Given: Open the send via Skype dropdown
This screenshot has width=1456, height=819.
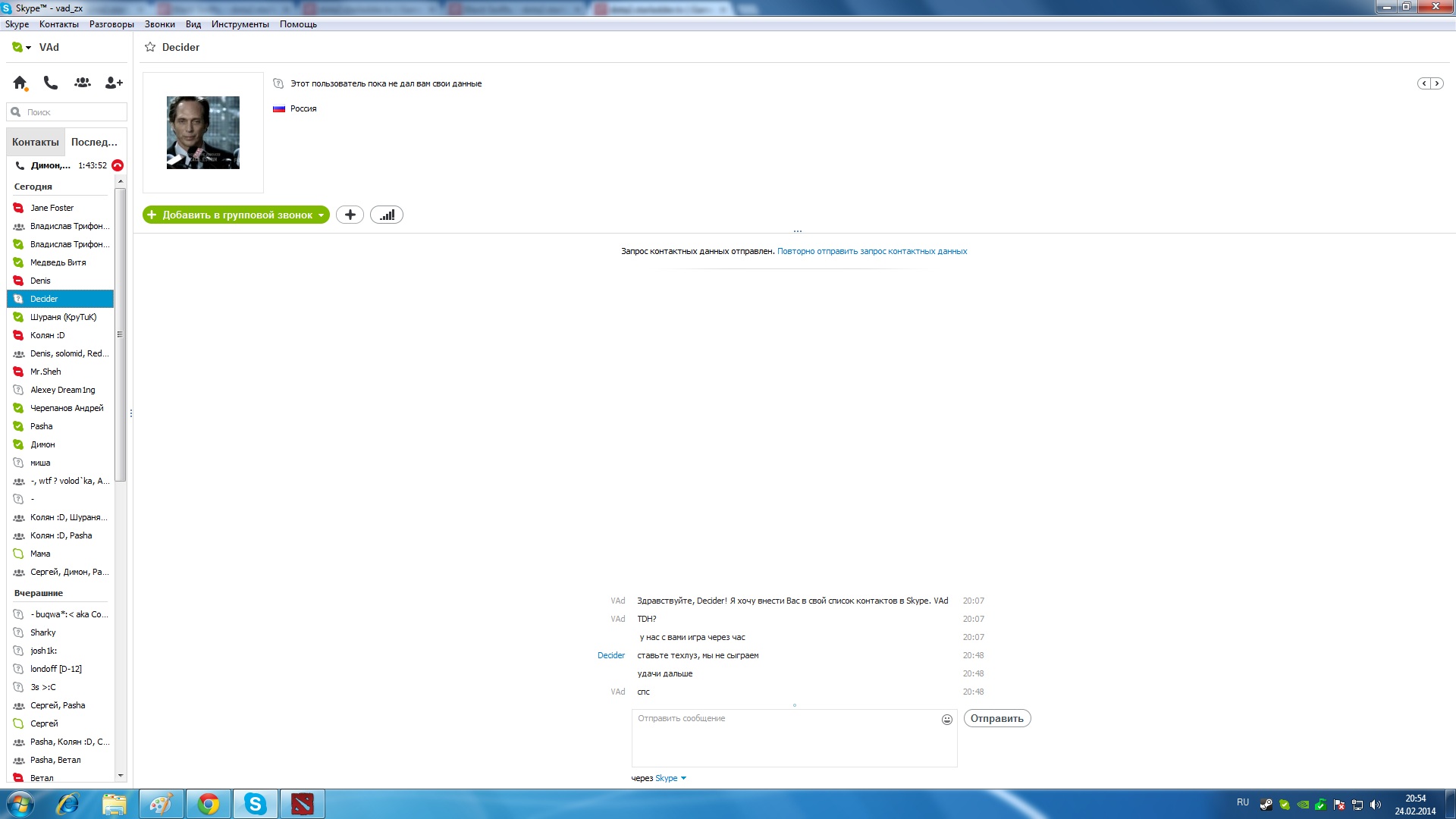Looking at the screenshot, I should 683,778.
